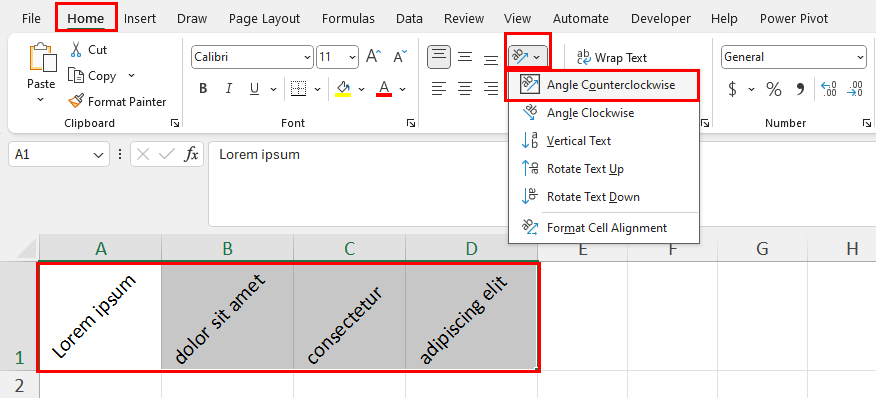Choose Rotate Text Up

603,169
